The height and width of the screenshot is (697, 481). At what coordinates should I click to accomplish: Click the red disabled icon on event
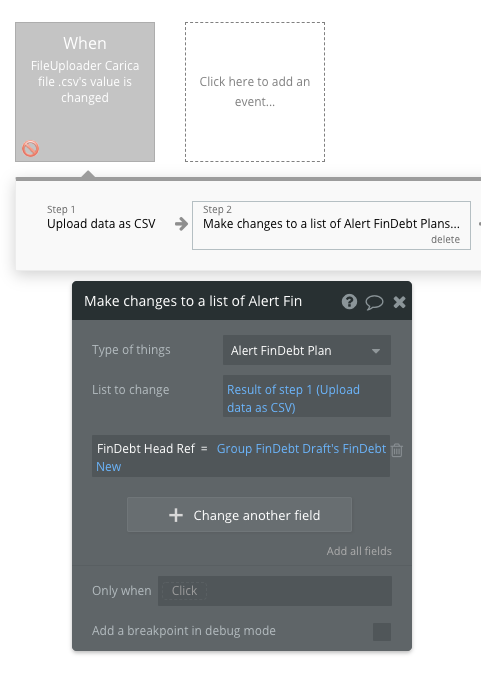[x=31, y=148]
